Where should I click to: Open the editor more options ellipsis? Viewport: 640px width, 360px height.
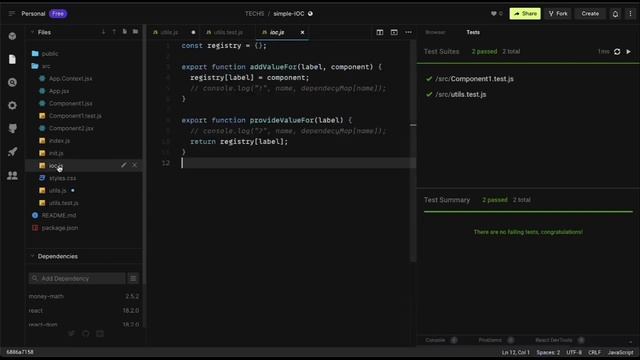[408, 32]
